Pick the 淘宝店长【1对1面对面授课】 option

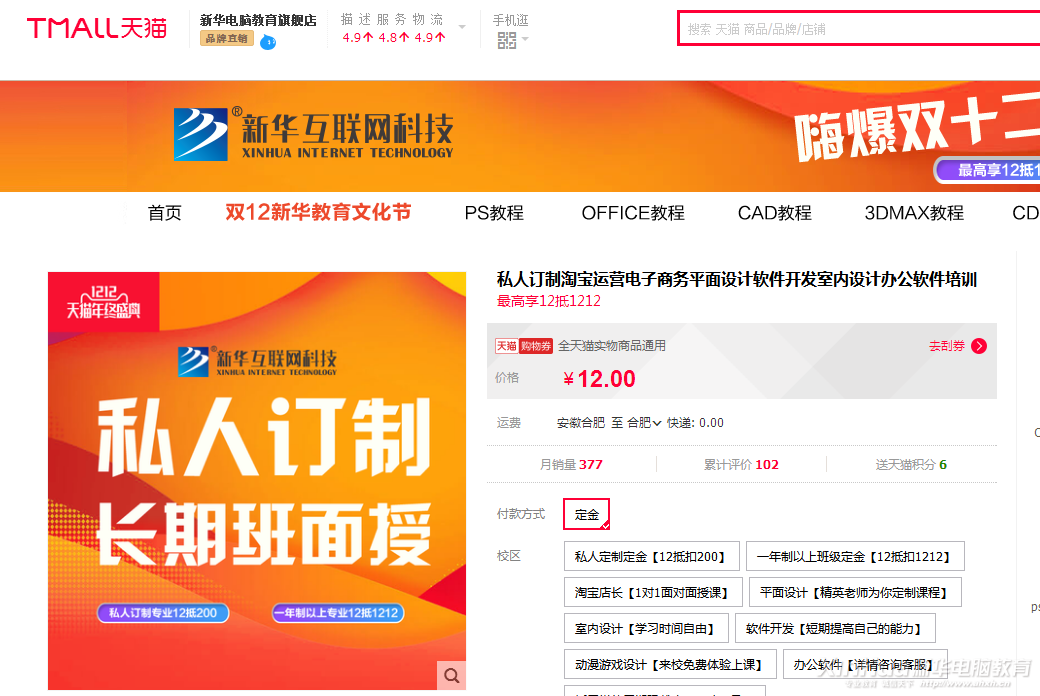point(652,592)
